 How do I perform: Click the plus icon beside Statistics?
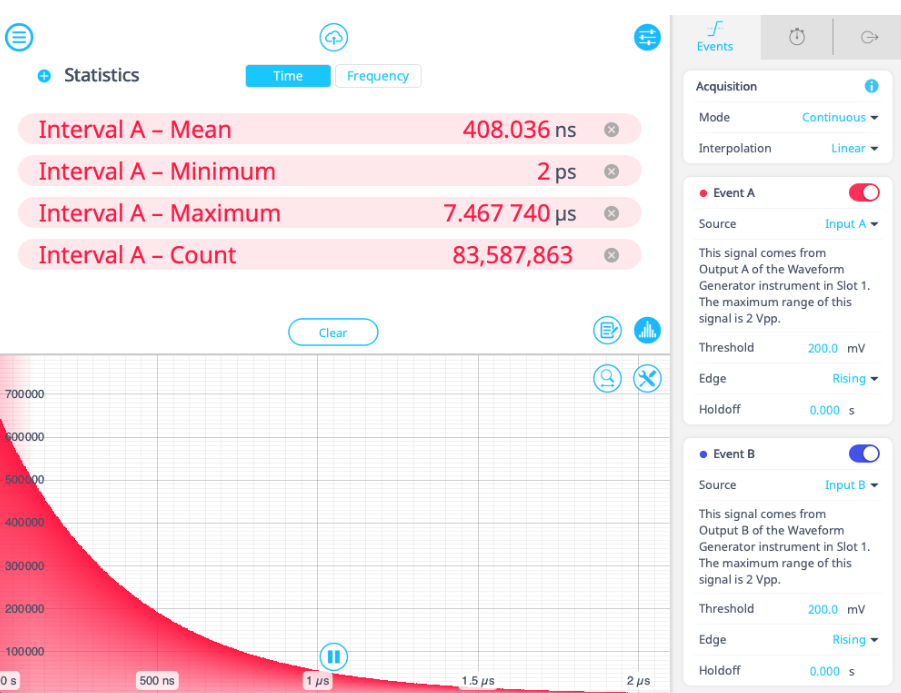(44, 76)
